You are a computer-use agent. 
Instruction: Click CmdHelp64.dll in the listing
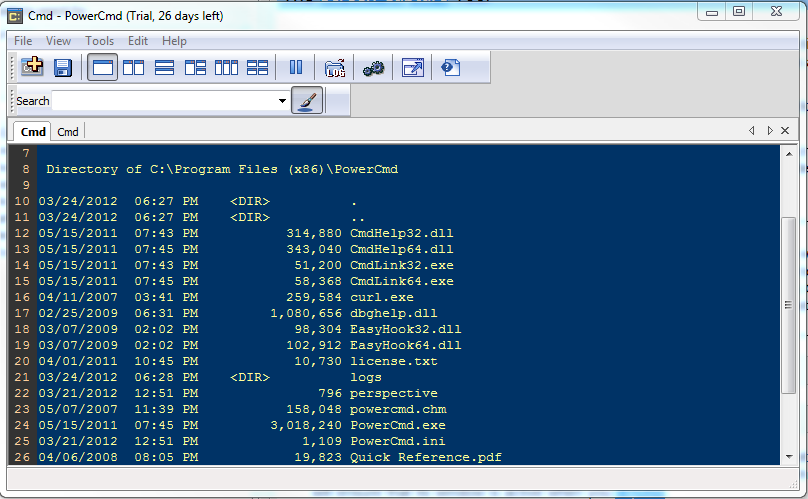(401, 249)
